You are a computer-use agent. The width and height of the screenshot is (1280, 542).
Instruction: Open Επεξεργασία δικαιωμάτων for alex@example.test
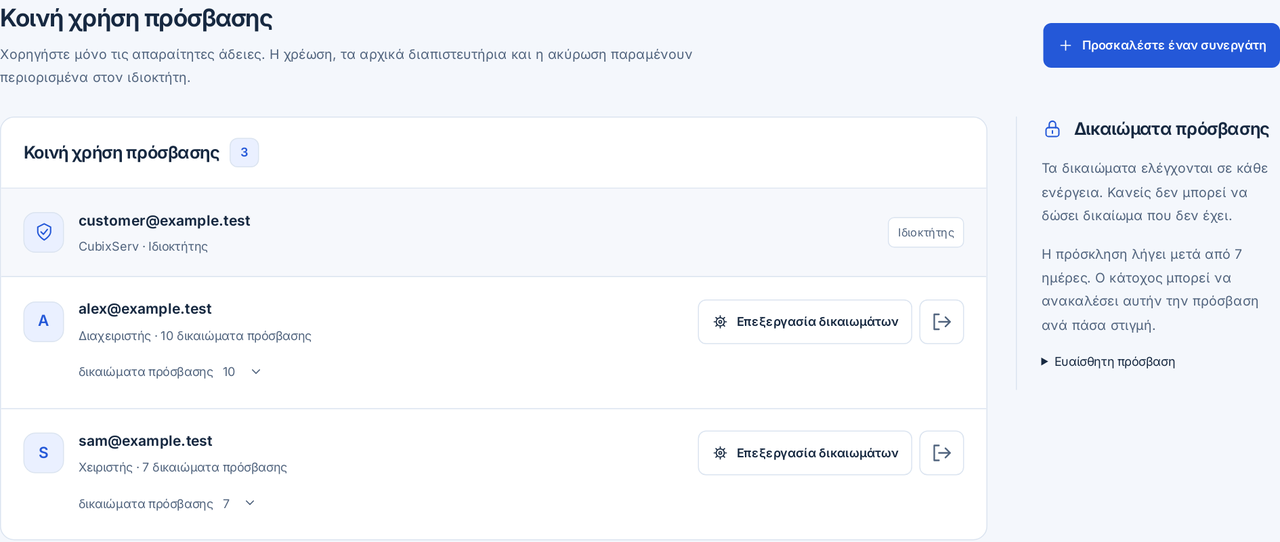[x=805, y=322]
